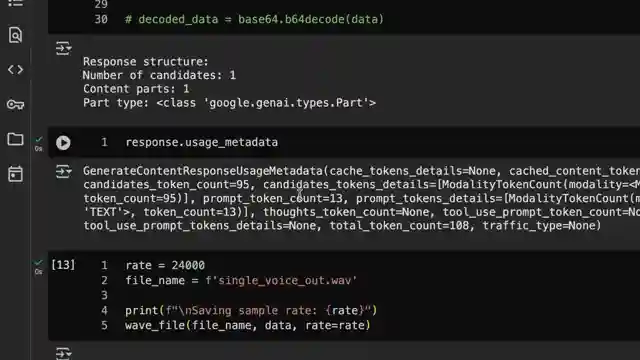Viewport: 640px width, 360px height.
Task: Click the print saving sample rate line
Action: tap(251, 311)
